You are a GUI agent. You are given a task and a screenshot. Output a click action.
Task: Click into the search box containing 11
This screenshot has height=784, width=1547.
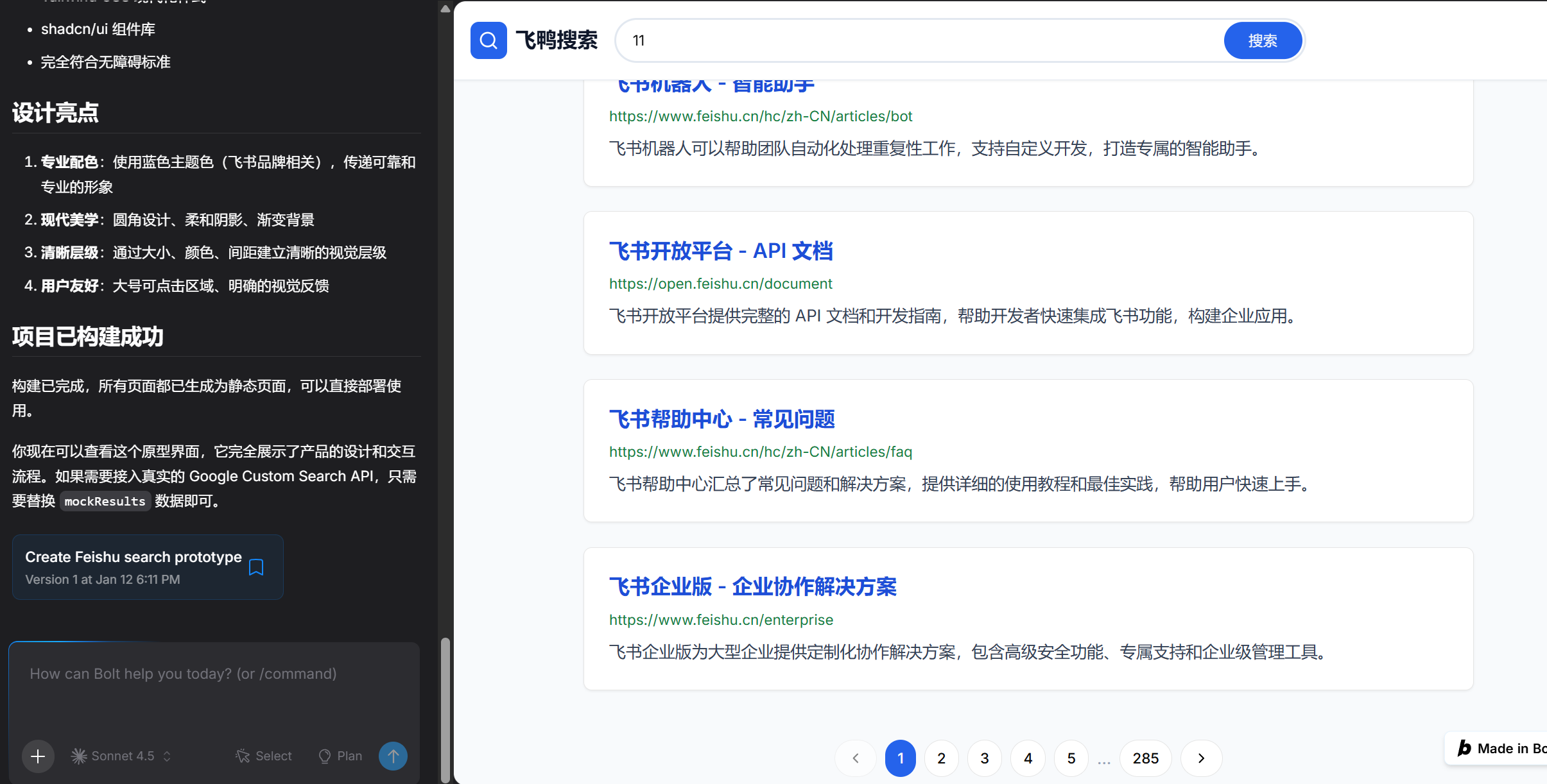click(918, 40)
